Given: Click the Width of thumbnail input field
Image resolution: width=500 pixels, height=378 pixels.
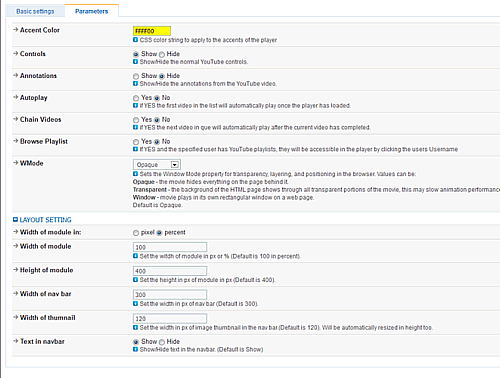Looking at the screenshot, I should [170, 318].
